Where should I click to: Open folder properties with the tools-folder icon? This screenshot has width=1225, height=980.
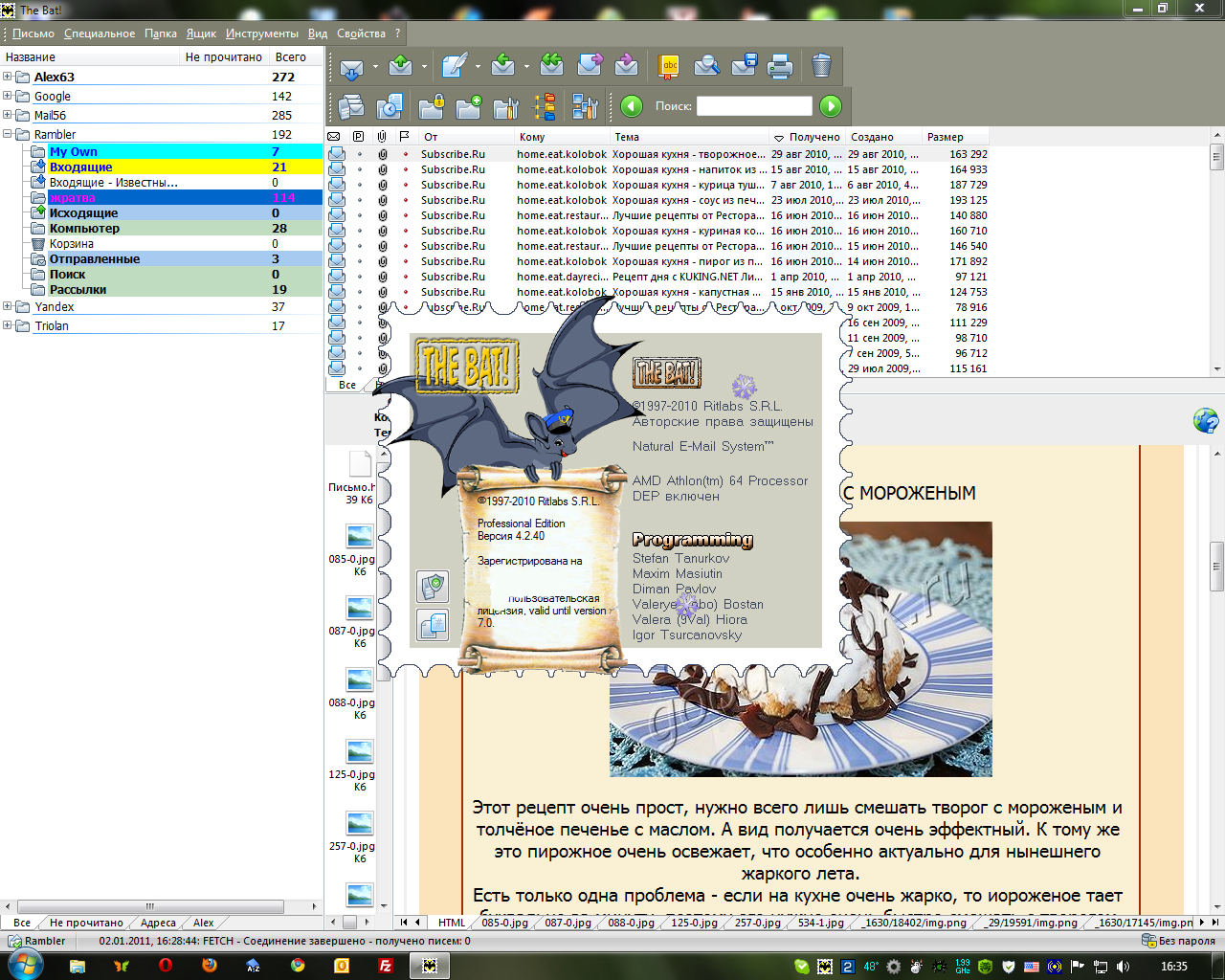(x=506, y=106)
